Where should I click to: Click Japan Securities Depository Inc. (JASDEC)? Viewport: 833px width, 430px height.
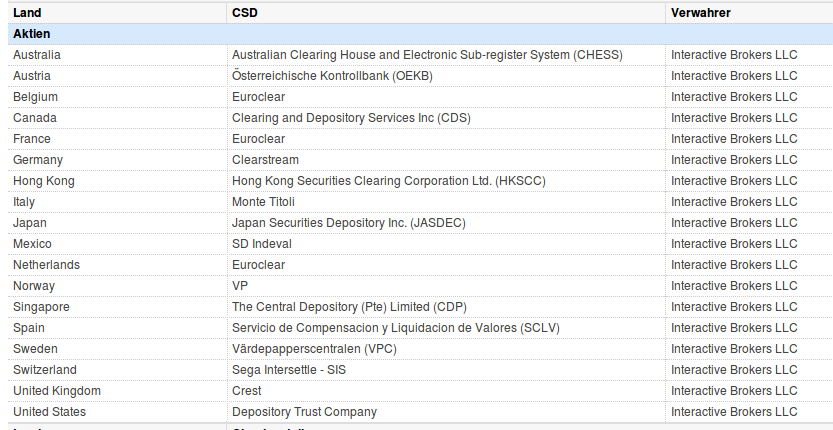pos(348,223)
